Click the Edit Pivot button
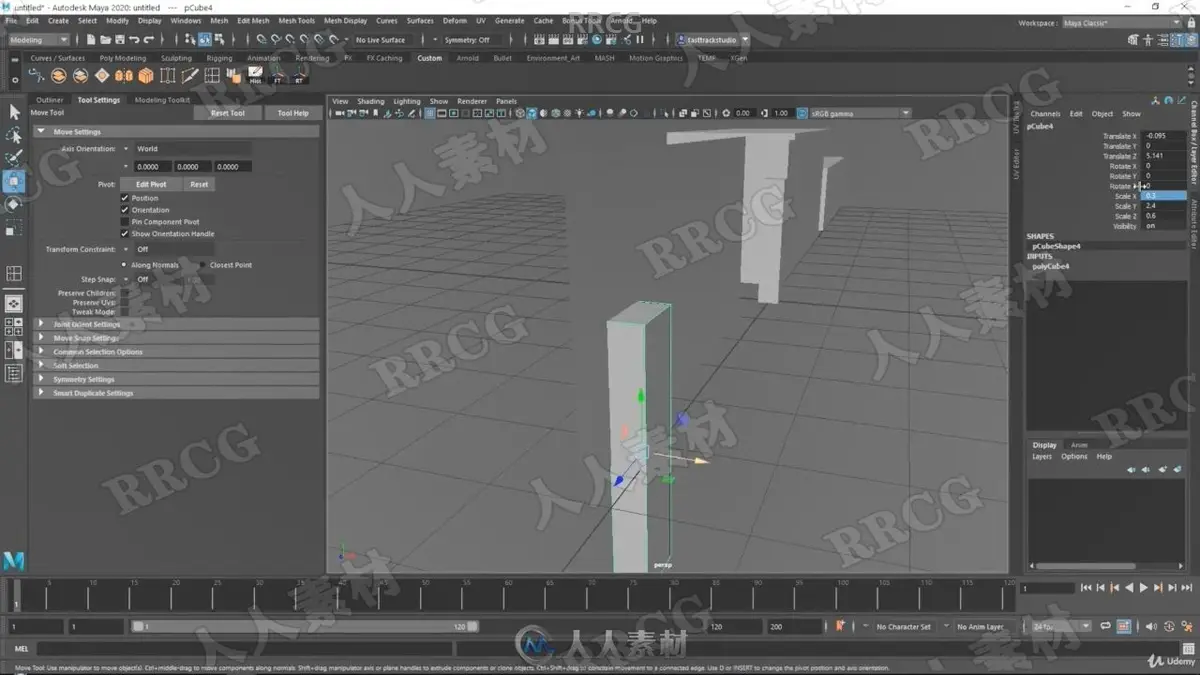This screenshot has width=1200, height=675. (151, 184)
